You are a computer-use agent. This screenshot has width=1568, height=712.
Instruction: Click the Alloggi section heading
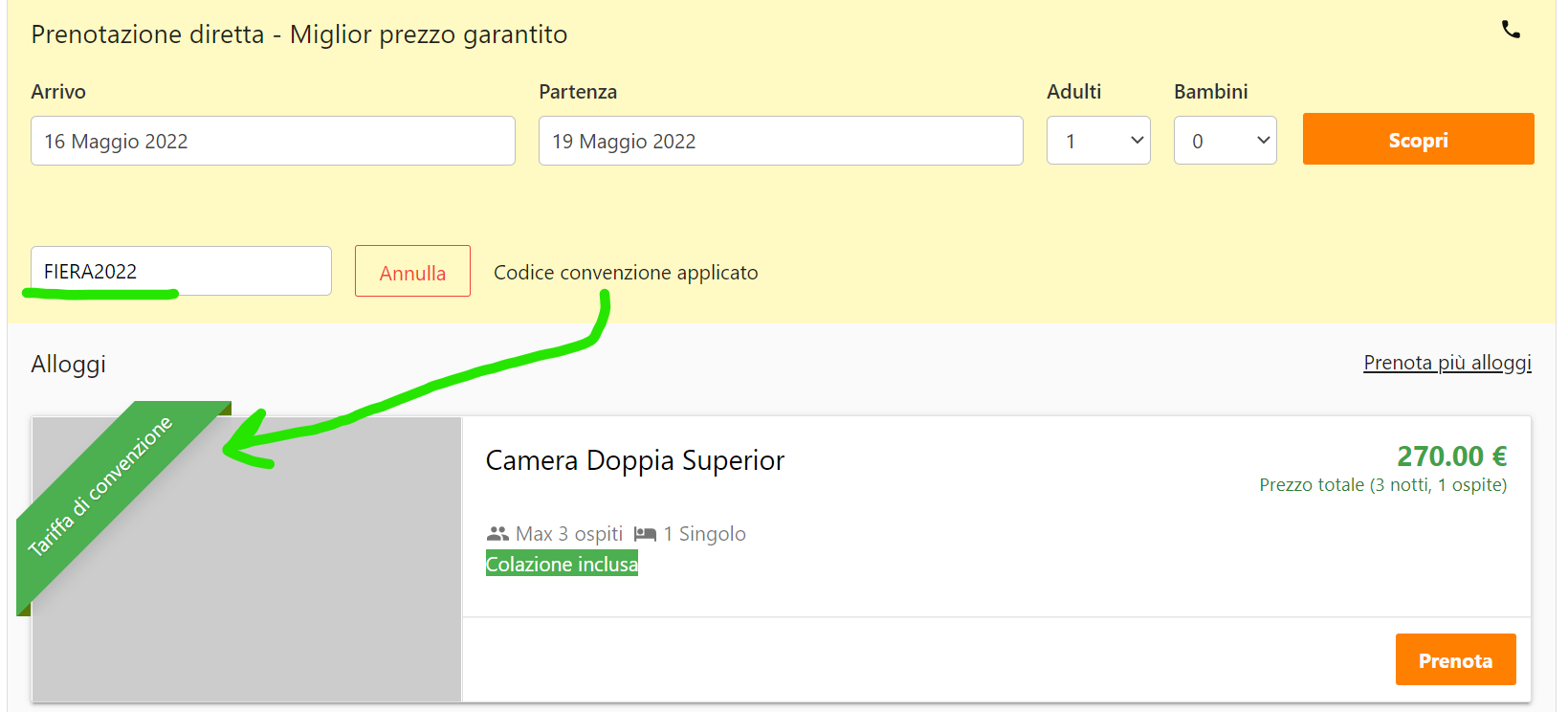[x=68, y=365]
